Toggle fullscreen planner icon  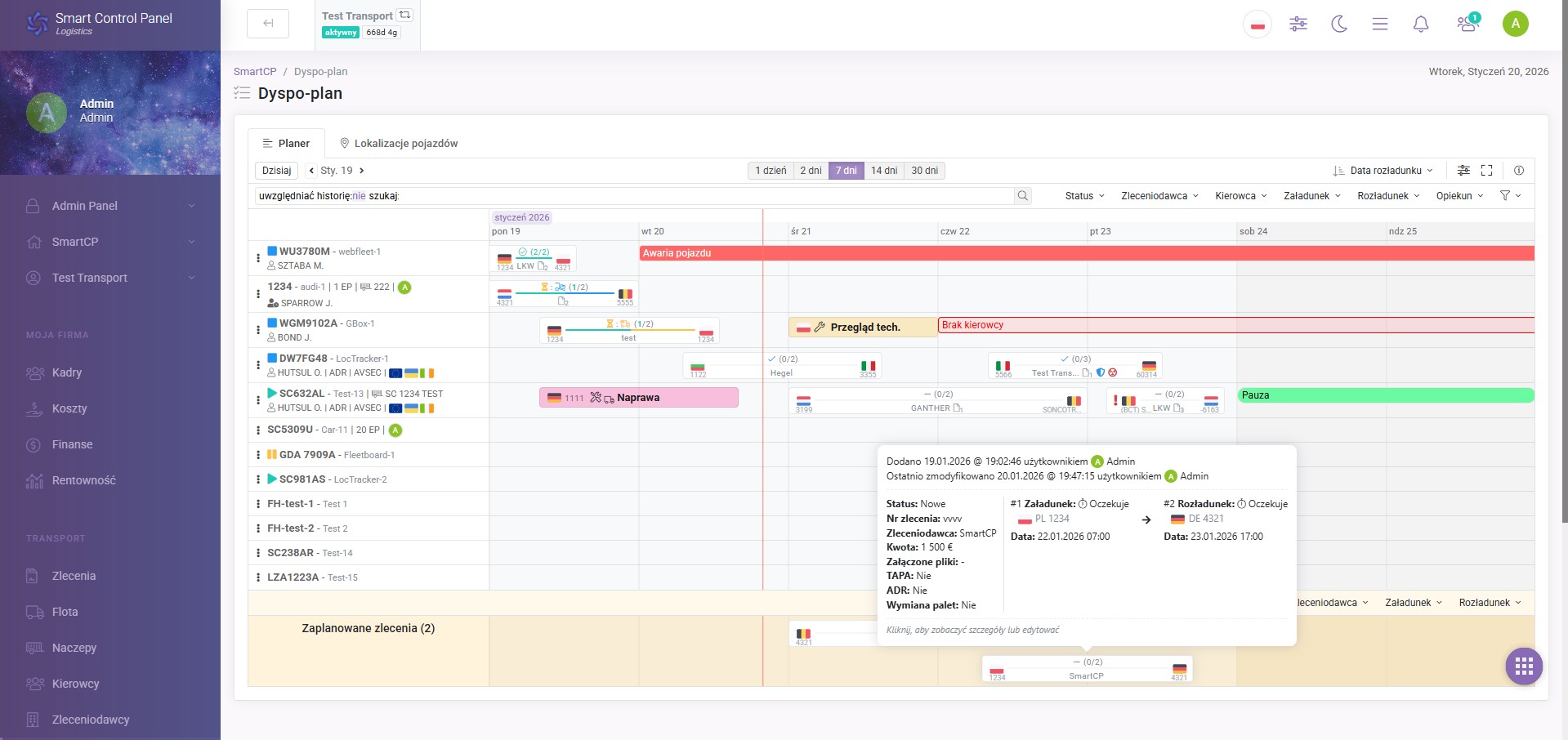point(1487,171)
